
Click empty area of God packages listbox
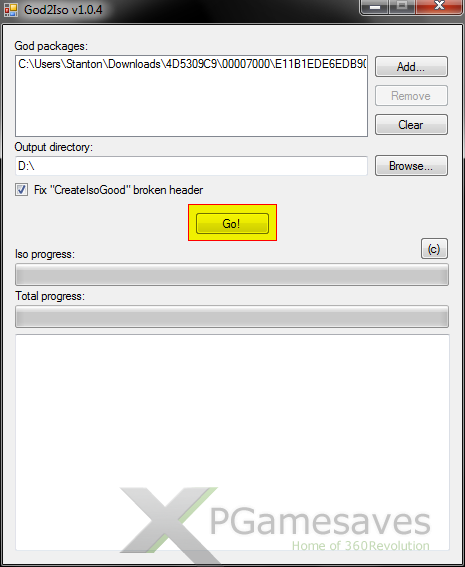click(x=191, y=105)
